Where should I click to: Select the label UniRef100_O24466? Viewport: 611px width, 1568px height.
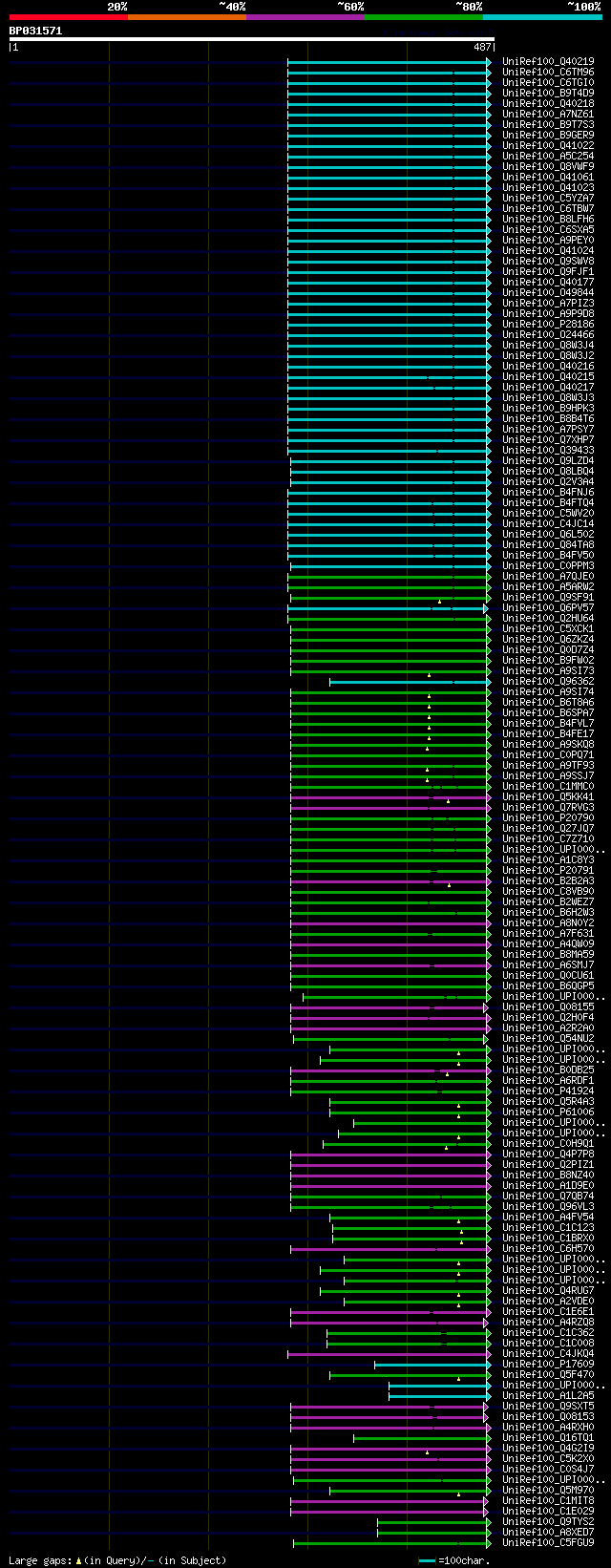click(548, 335)
